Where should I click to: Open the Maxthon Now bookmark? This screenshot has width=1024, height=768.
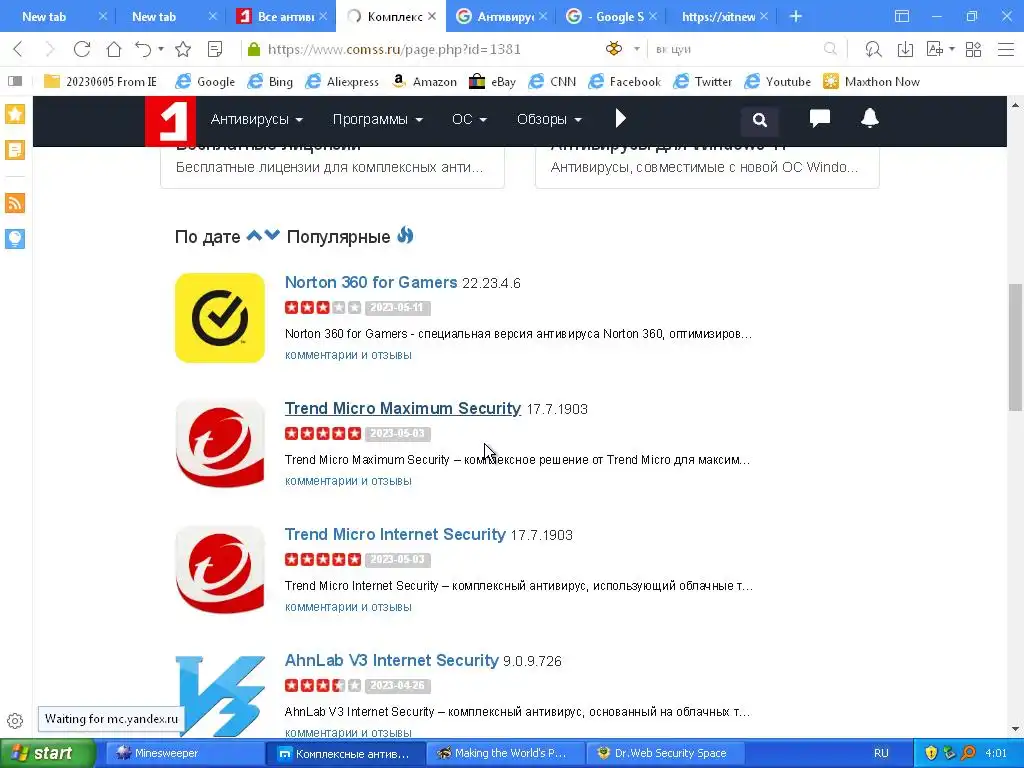coord(871,81)
